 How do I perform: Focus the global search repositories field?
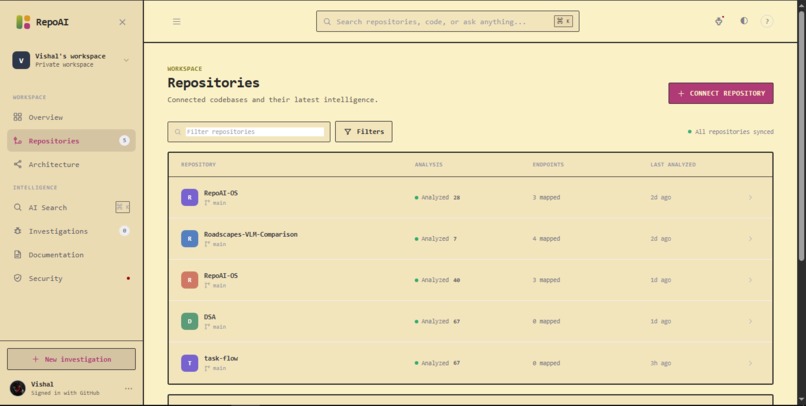click(x=448, y=22)
